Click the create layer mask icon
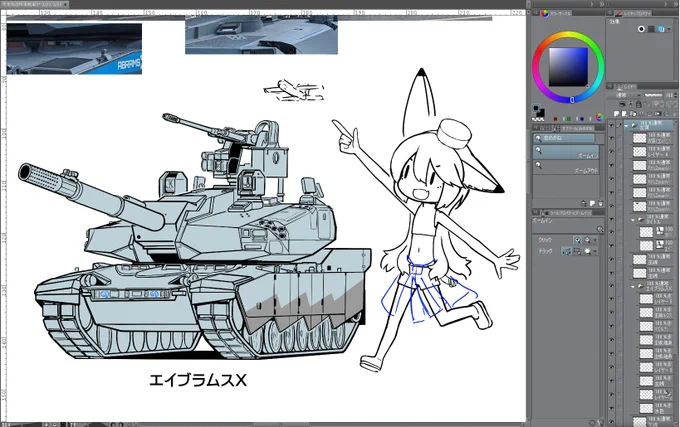The image size is (680, 427). coord(658,114)
